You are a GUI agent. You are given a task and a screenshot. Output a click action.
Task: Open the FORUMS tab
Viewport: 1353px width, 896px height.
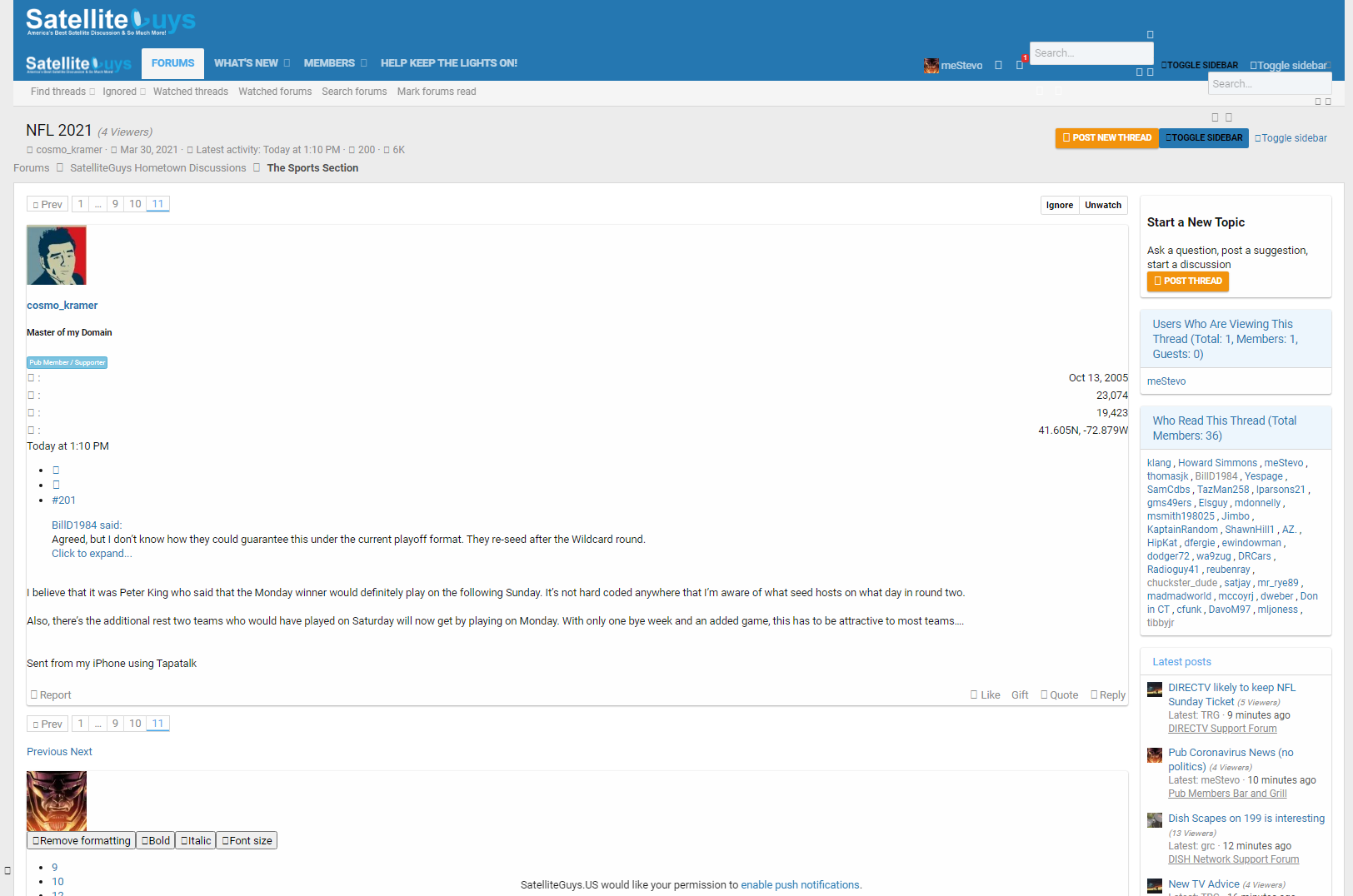click(172, 63)
